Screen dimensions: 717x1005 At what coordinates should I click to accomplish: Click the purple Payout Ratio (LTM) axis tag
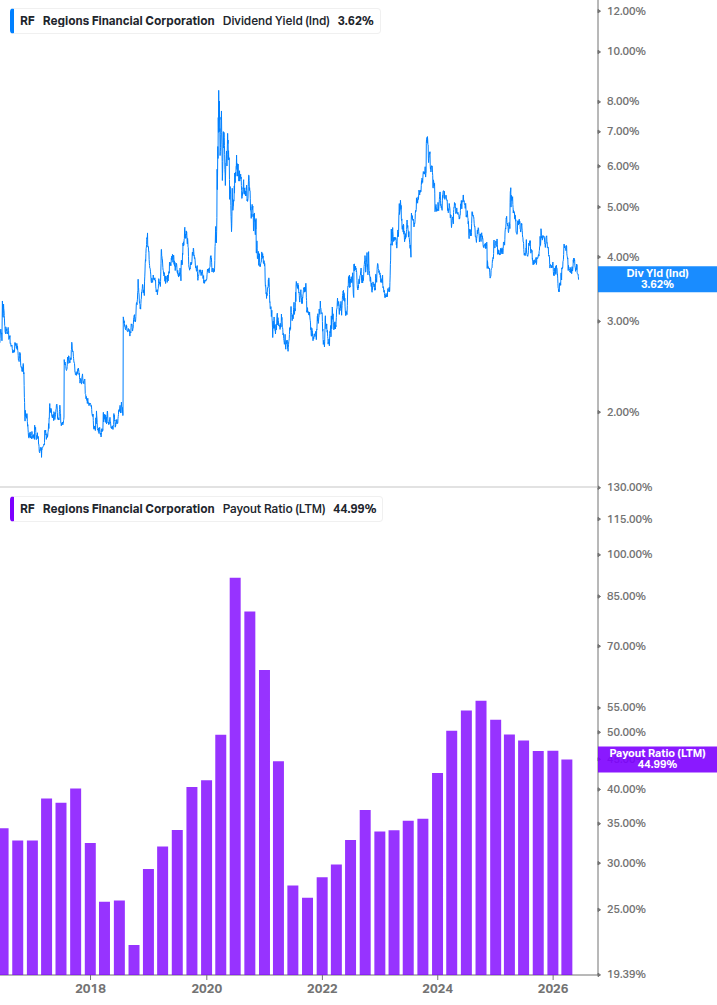point(657,759)
